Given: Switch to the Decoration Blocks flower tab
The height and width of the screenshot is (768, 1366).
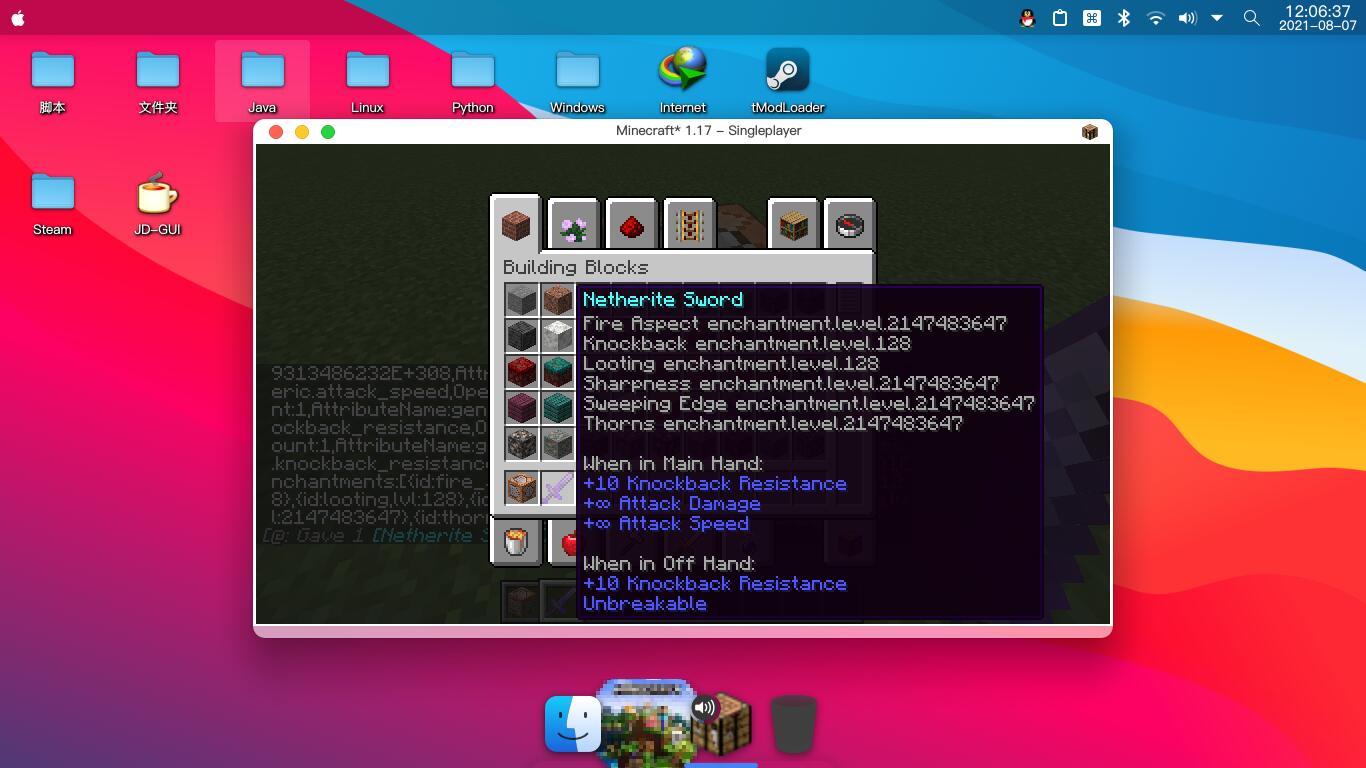Looking at the screenshot, I should click(573, 225).
